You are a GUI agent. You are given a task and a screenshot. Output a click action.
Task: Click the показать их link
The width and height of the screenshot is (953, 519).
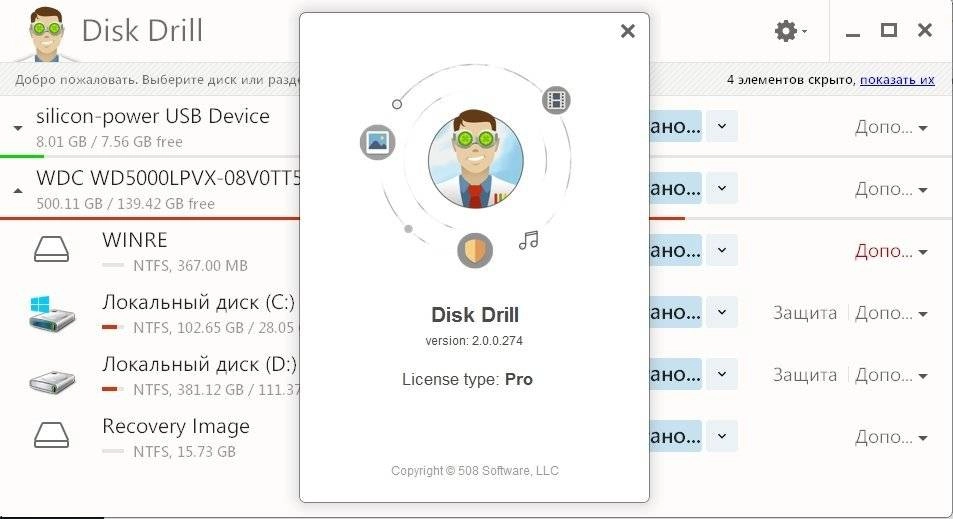coord(897,80)
